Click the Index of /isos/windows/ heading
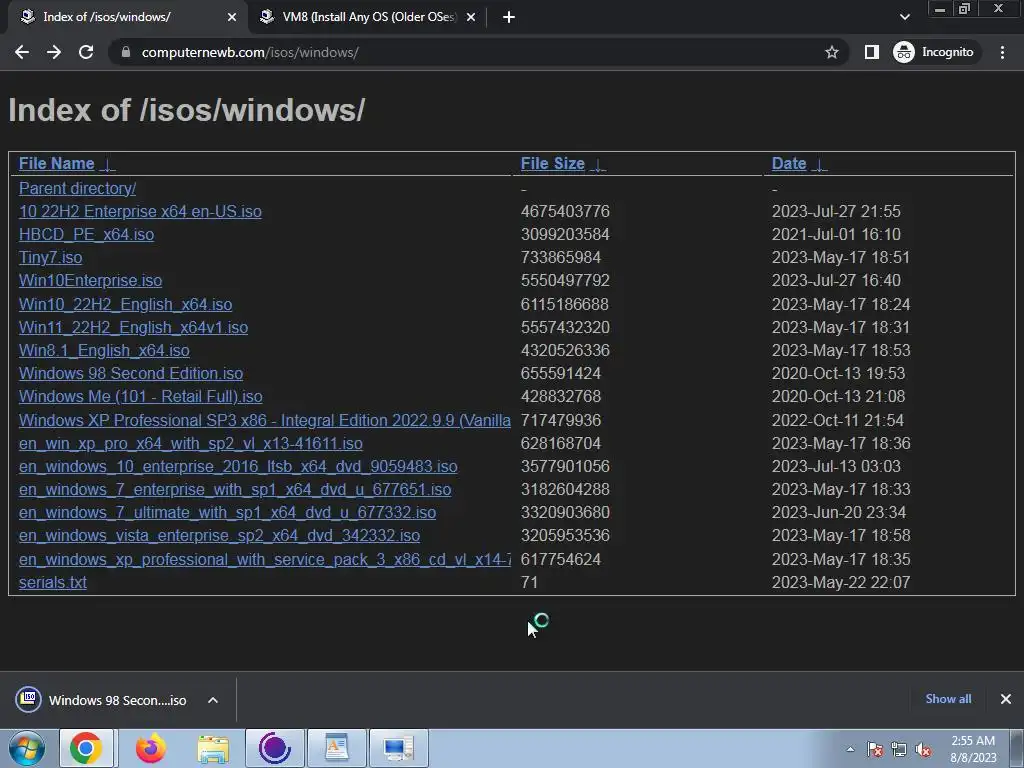Viewport: 1024px width, 768px height. point(186,110)
